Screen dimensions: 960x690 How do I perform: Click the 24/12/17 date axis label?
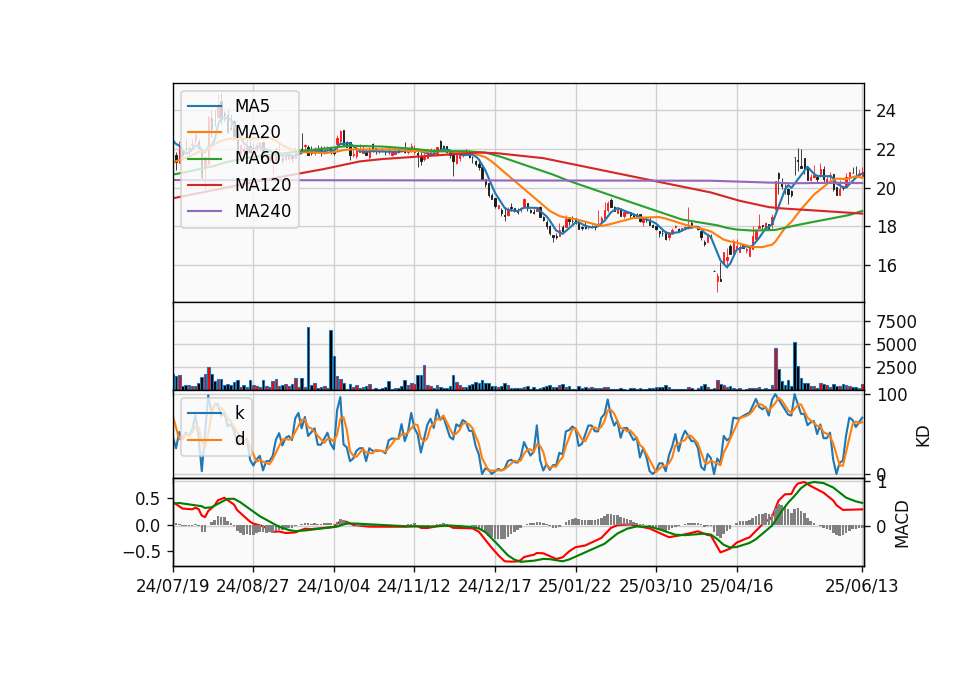coord(495,586)
